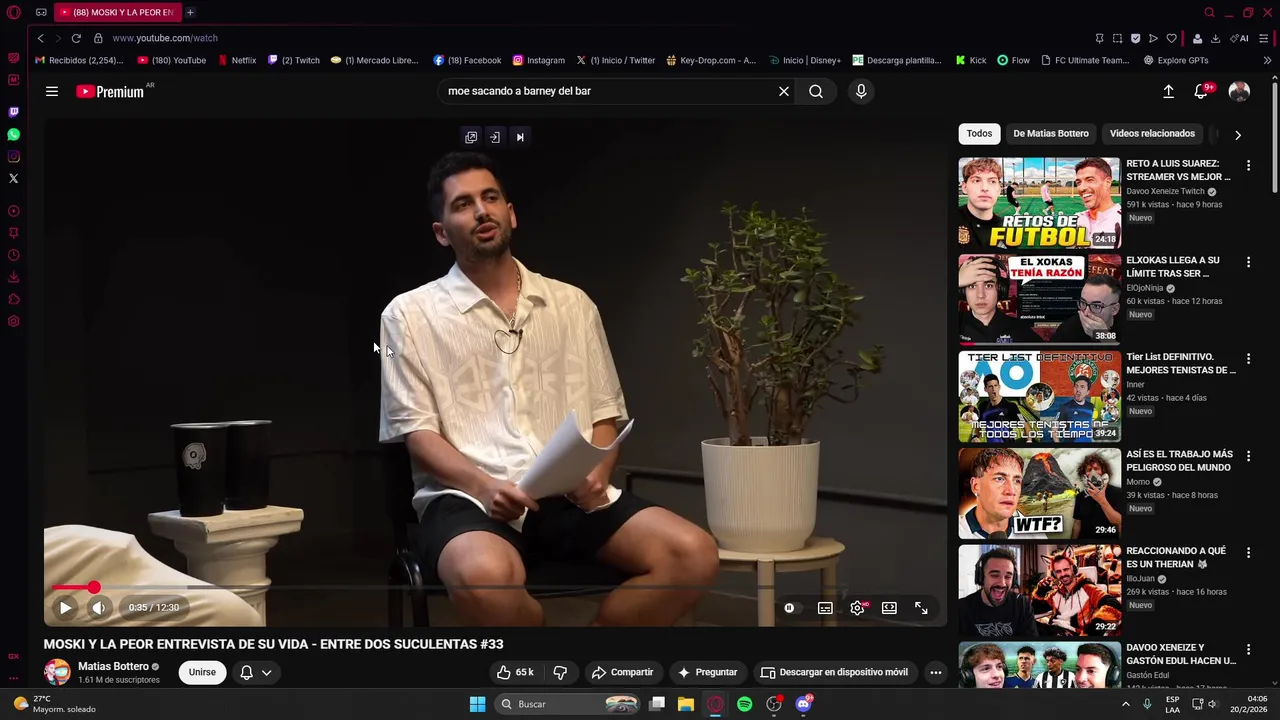Open the YouTube hamburger guide menu
This screenshot has width=1280, height=720.
(52, 91)
